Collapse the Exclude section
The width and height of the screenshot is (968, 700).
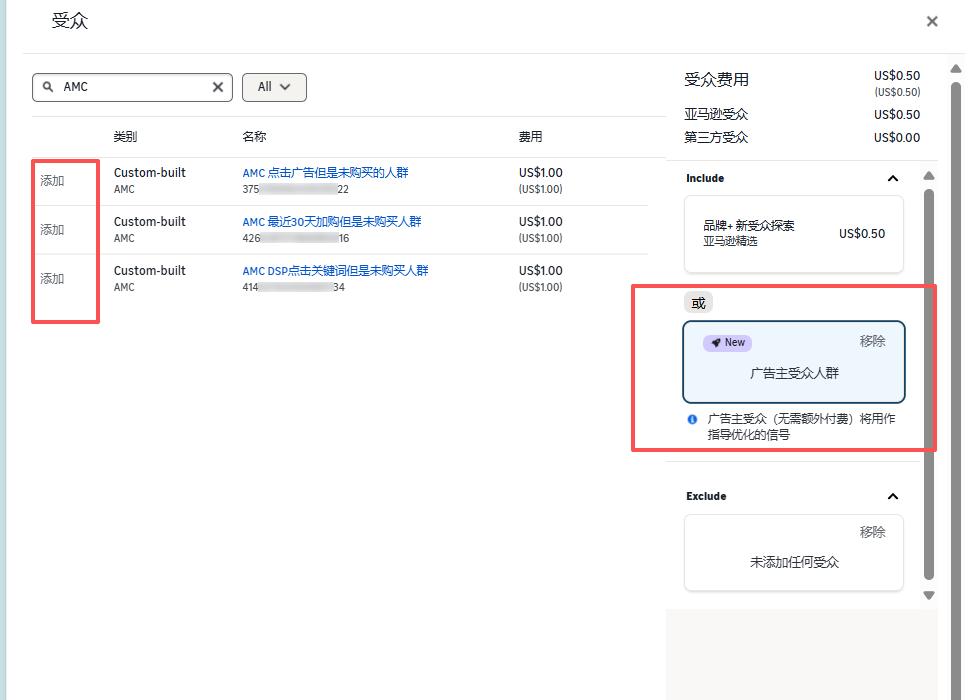(893, 496)
